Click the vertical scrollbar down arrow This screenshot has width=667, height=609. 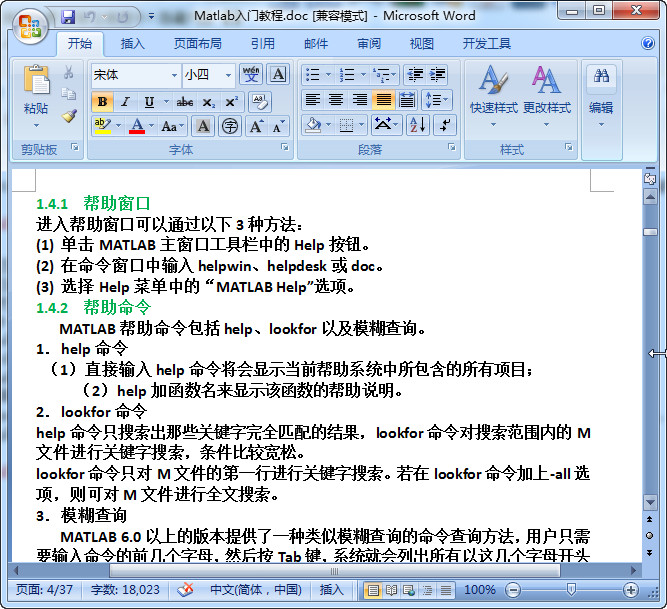[650, 503]
